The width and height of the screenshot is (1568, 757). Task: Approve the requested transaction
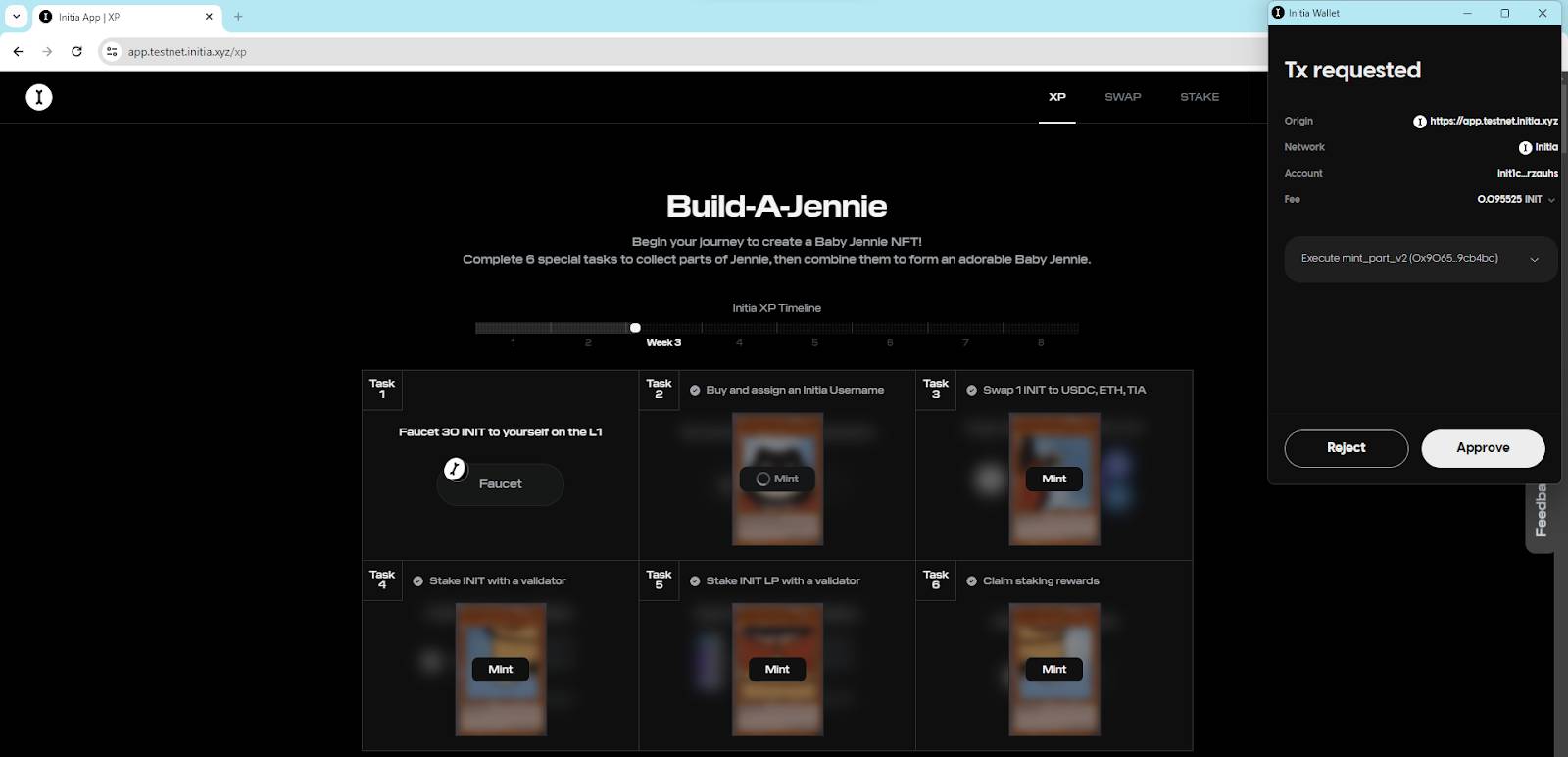tap(1483, 448)
